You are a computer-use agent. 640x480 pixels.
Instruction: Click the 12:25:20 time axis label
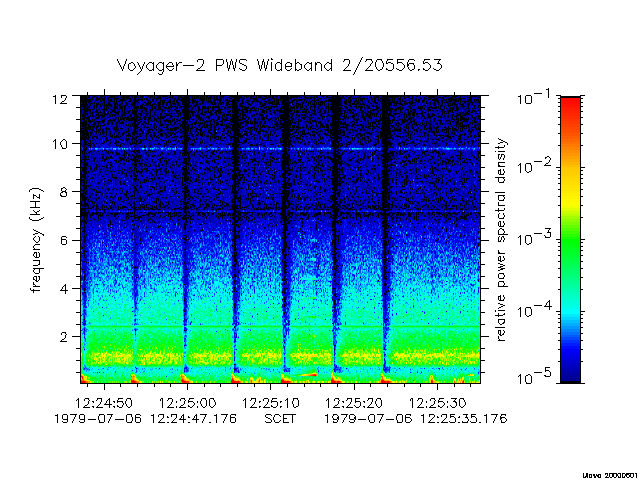(x=354, y=404)
